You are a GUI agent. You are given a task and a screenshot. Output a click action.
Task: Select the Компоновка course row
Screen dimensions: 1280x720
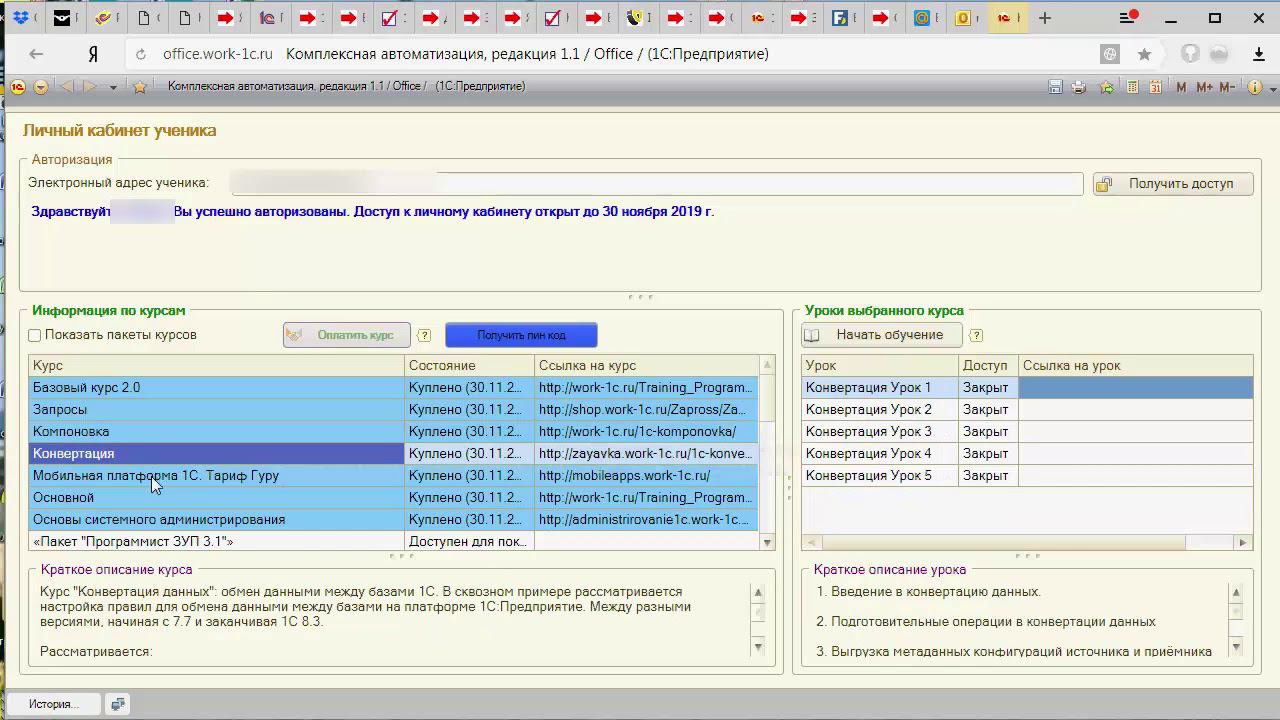pyautogui.click(x=394, y=432)
